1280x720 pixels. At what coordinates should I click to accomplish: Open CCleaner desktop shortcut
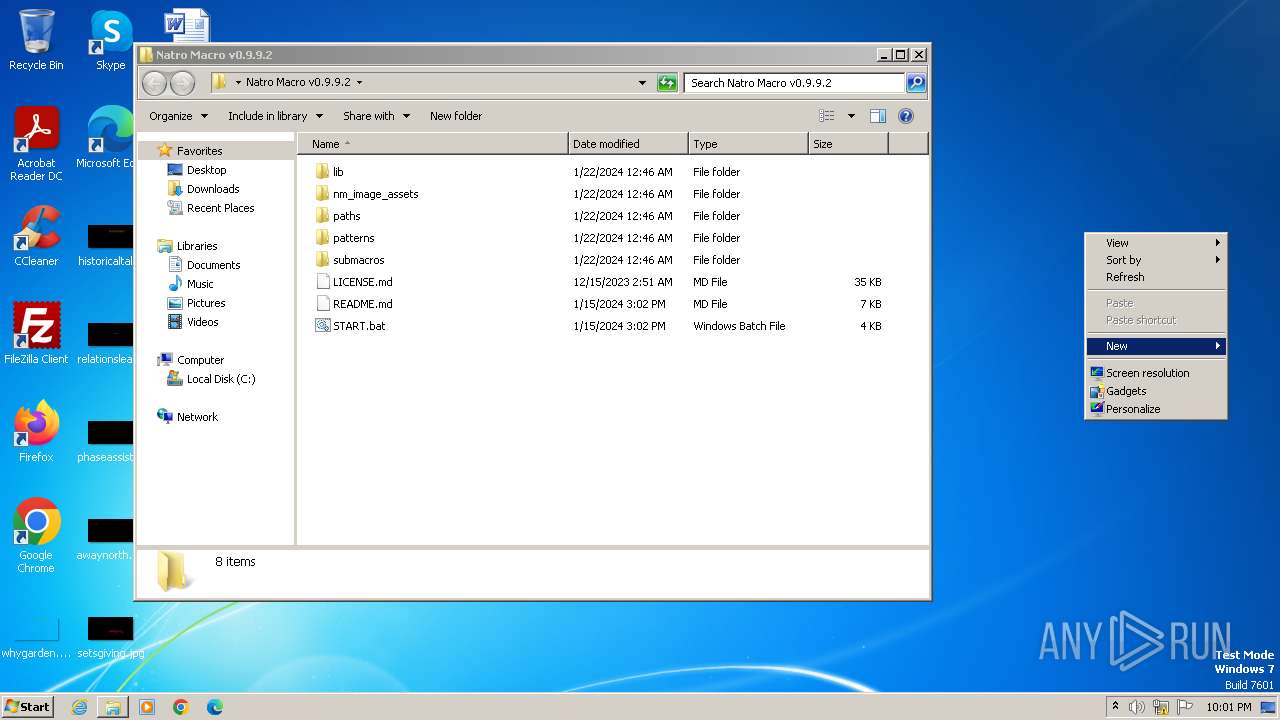click(x=36, y=236)
